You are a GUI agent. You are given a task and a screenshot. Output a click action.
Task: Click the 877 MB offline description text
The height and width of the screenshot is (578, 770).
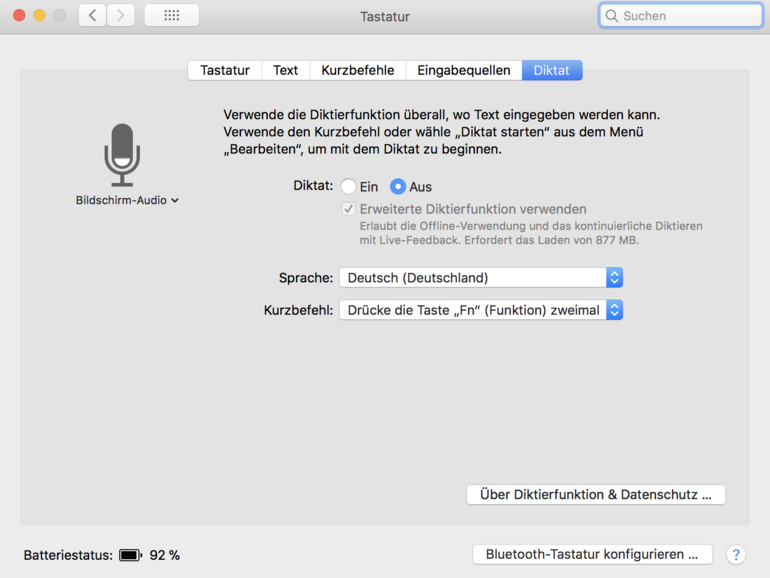click(x=531, y=233)
